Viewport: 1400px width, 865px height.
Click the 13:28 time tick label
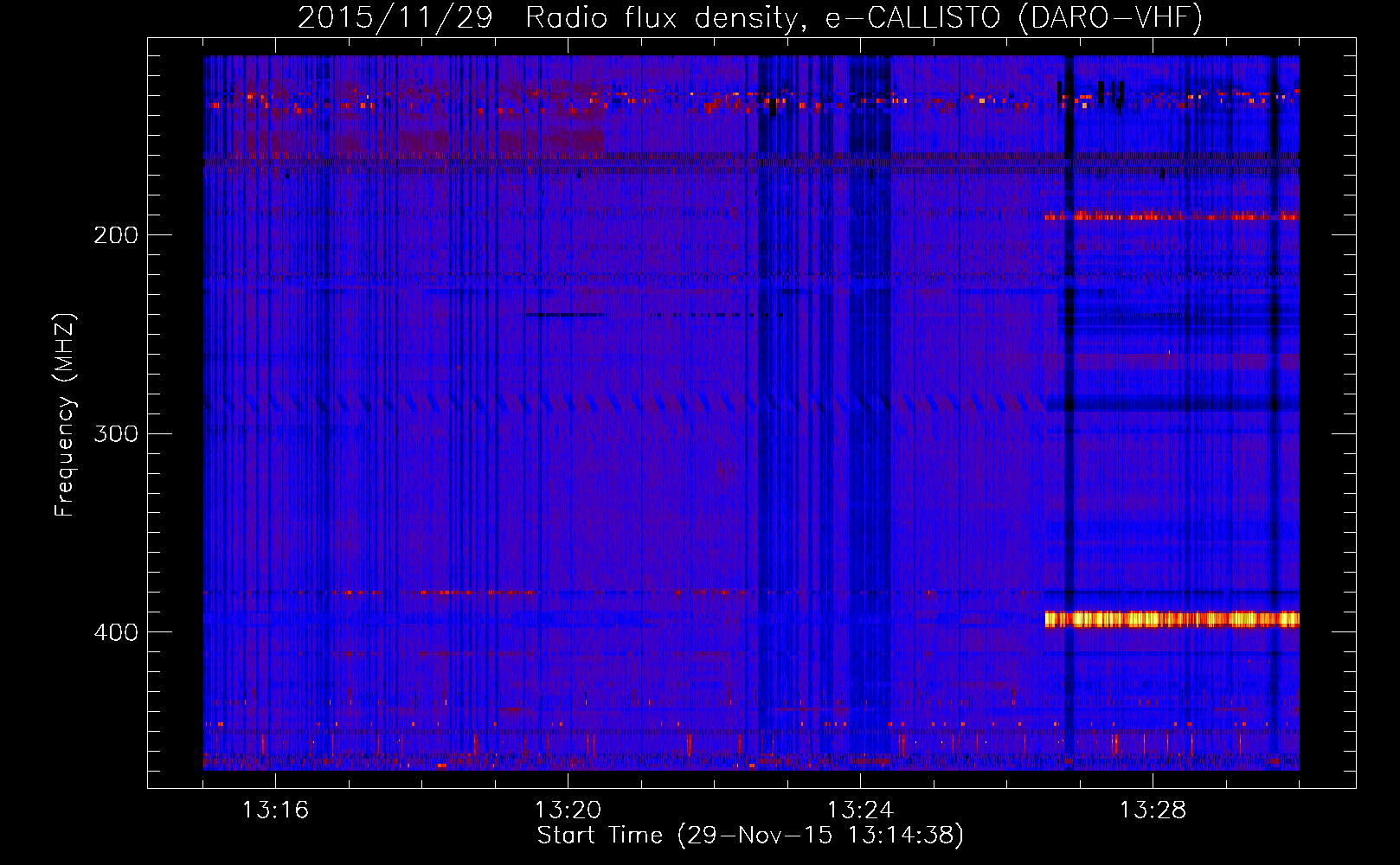point(1153,811)
